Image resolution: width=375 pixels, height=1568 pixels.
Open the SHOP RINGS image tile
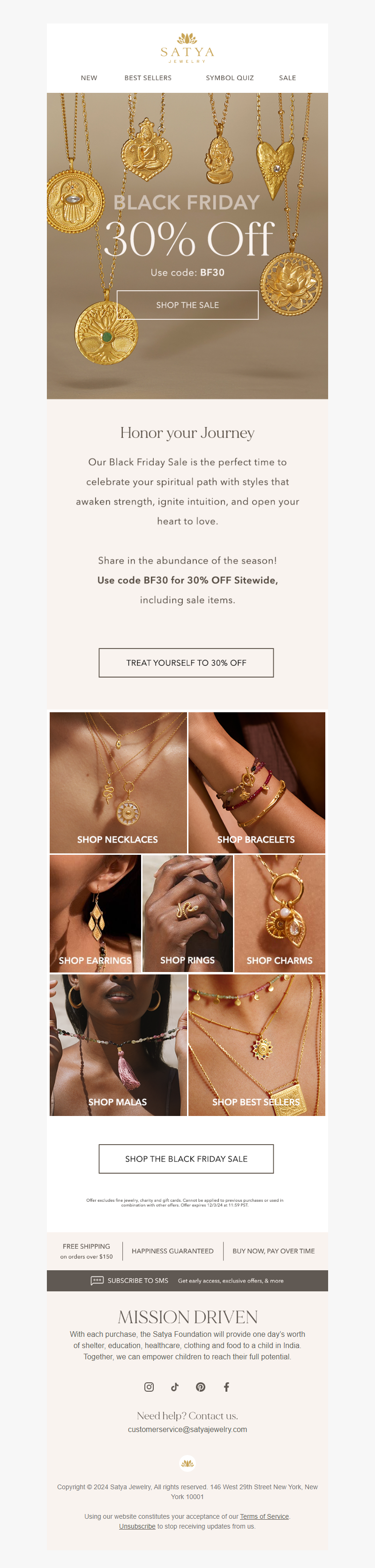pyautogui.click(x=187, y=914)
